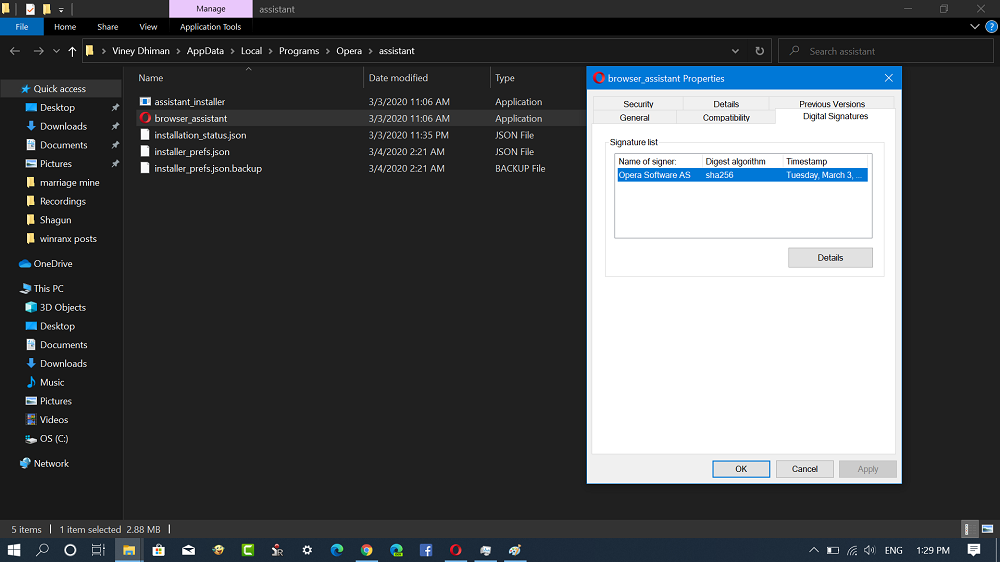Switch to details view layout icon
Screen dimensions: 1000x562
[x=967, y=529]
